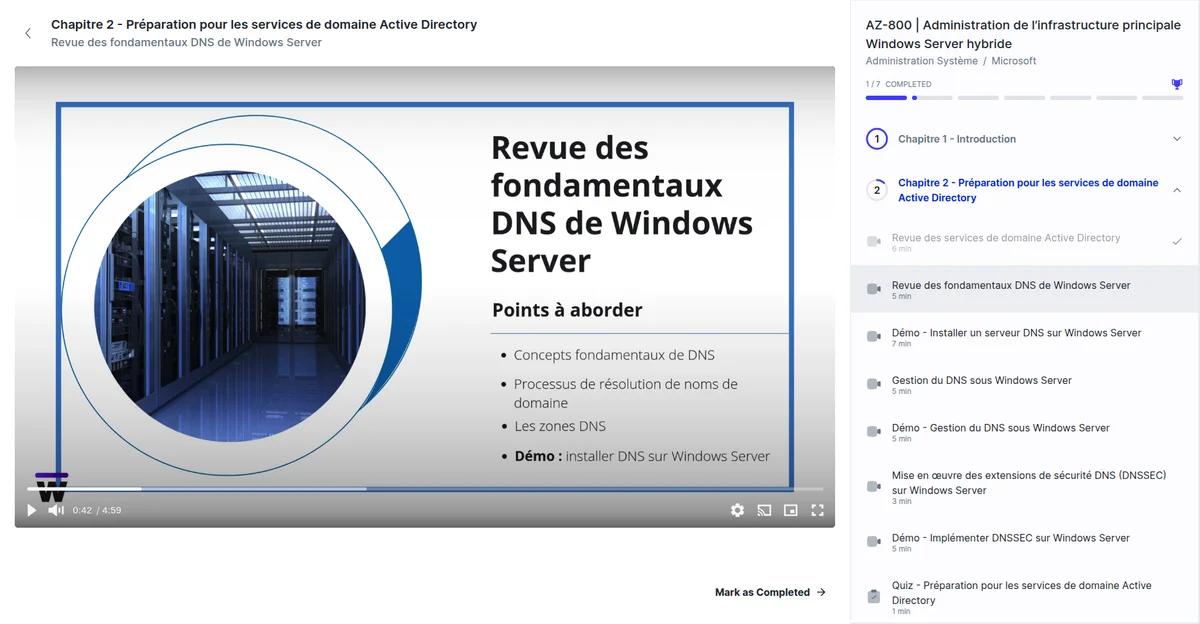The image size is (1200, 624).
Task: Enable picture-in-picture mode
Action: coord(791,510)
